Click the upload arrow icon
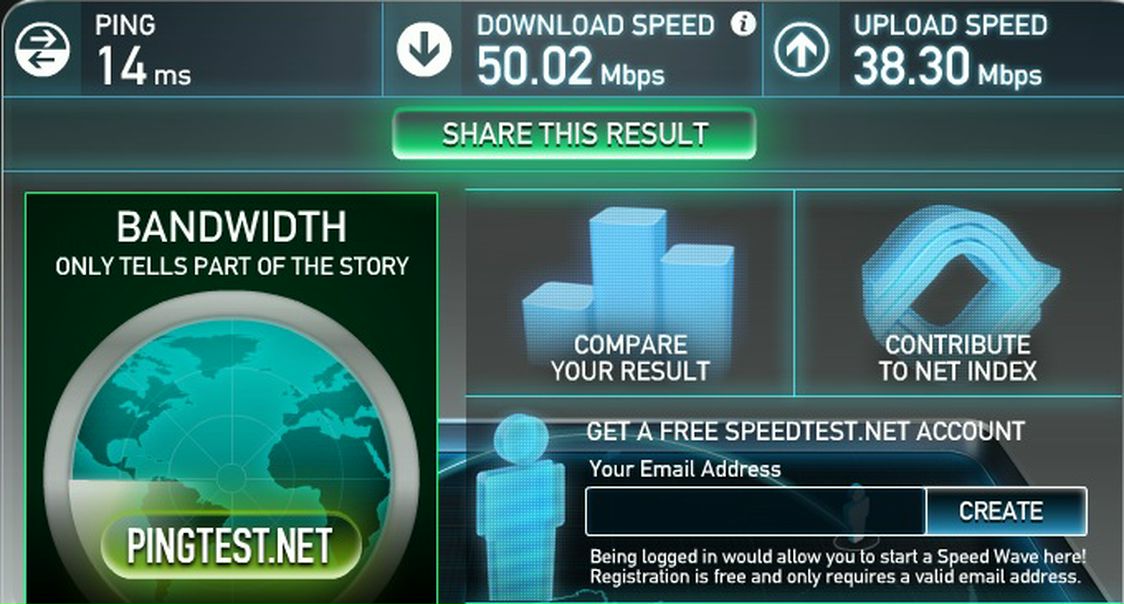 [801, 49]
